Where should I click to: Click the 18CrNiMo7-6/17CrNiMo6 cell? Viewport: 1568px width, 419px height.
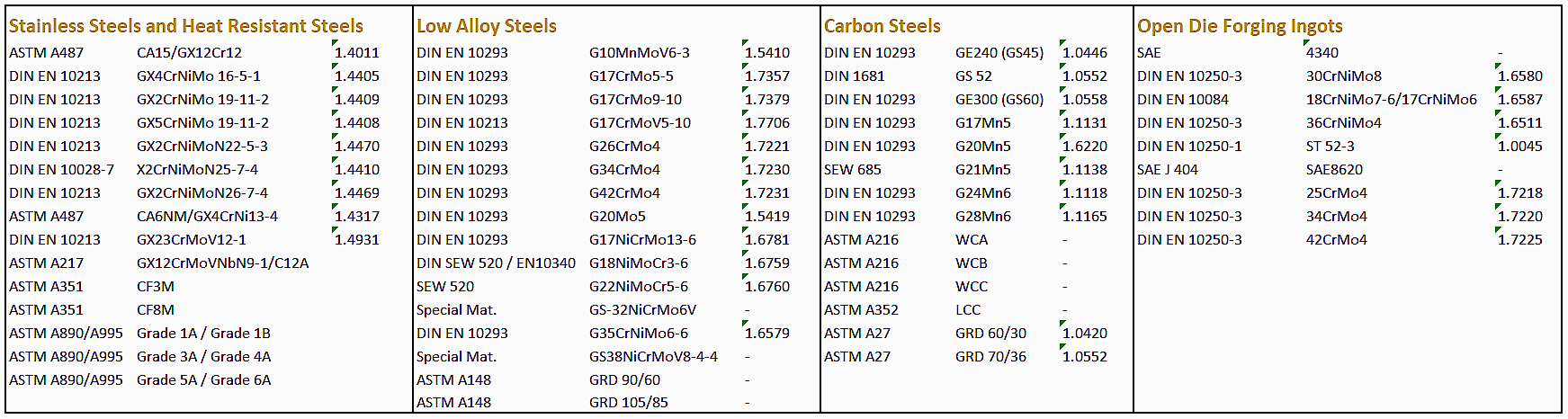tap(1391, 100)
